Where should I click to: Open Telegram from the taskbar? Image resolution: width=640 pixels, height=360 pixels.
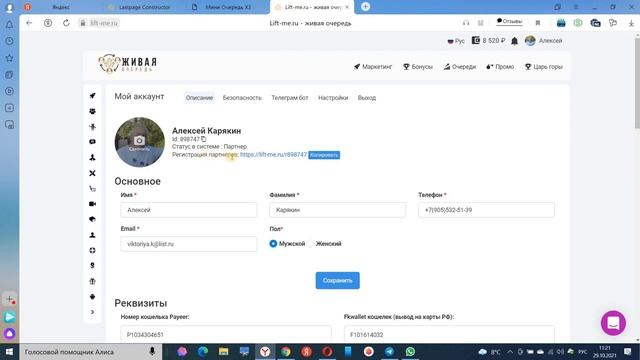coord(389,351)
